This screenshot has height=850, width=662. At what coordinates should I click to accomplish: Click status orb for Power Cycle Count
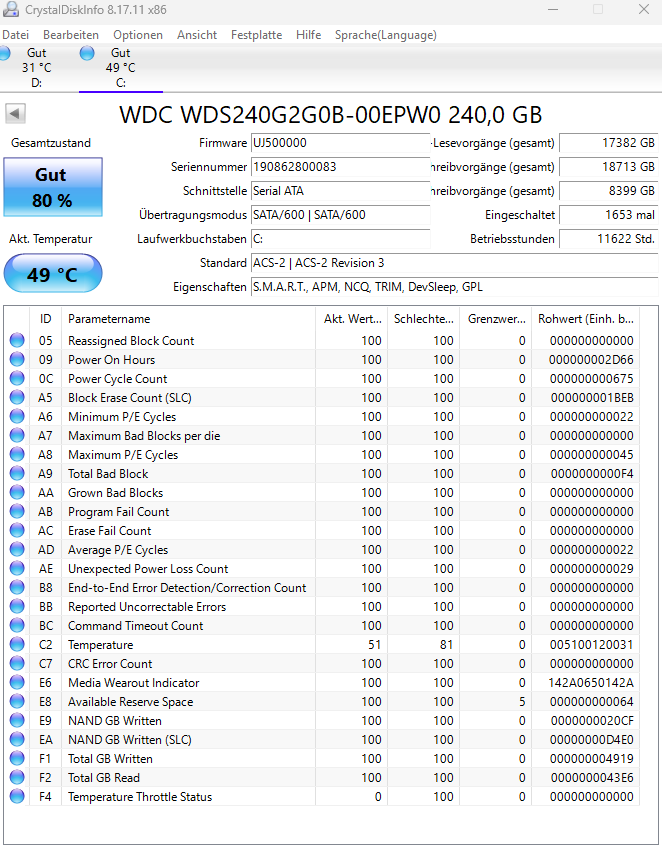(x=17, y=378)
